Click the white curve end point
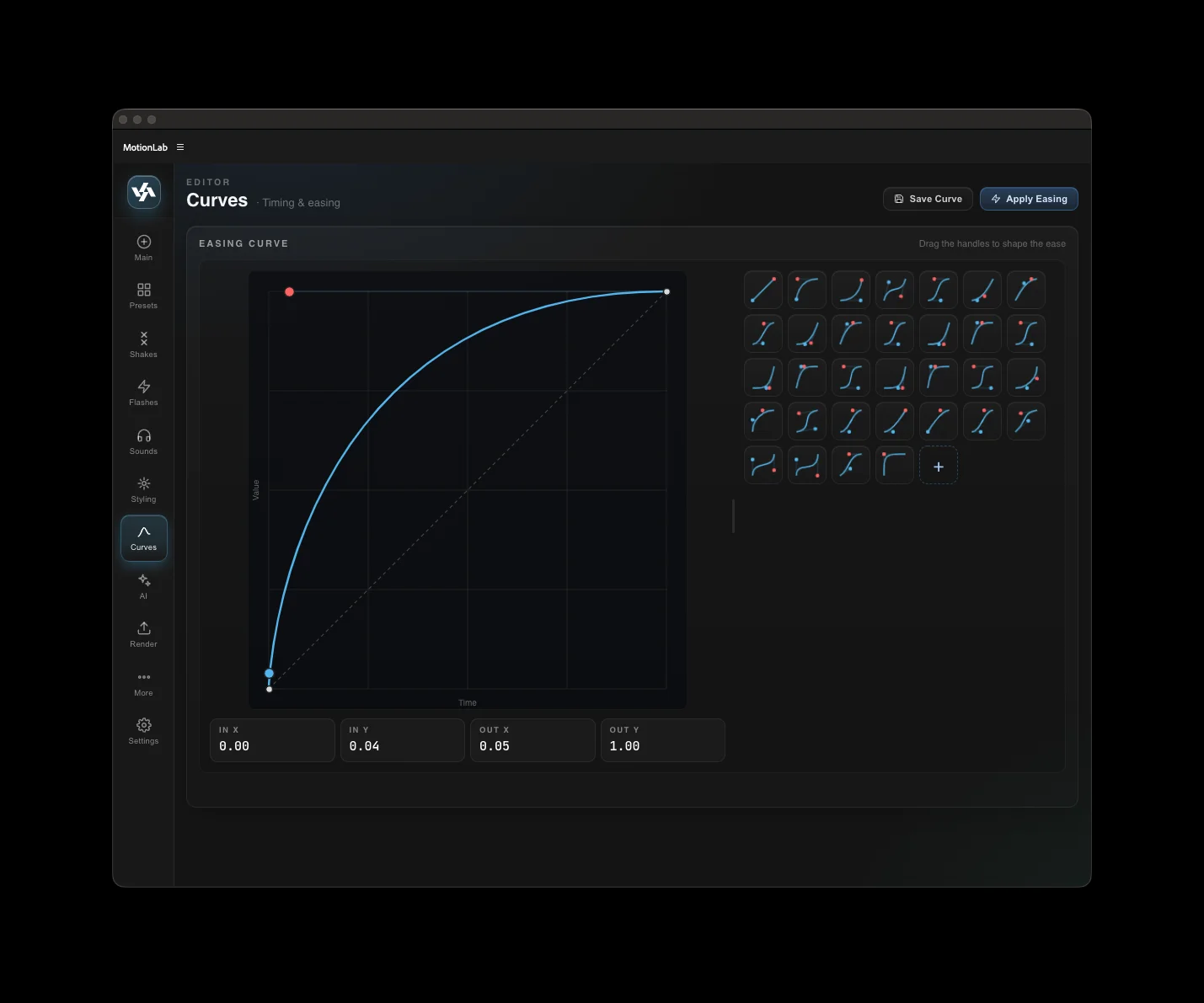This screenshot has width=1204, height=1003. coord(666,292)
